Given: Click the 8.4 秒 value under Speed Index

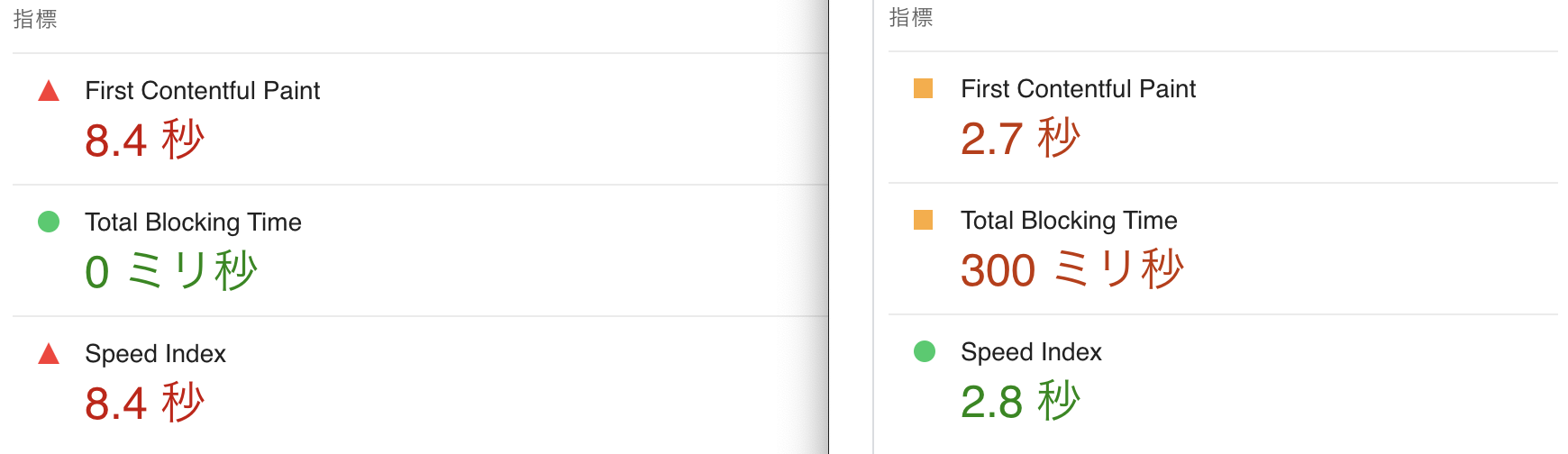Looking at the screenshot, I should pyautogui.click(x=144, y=403).
